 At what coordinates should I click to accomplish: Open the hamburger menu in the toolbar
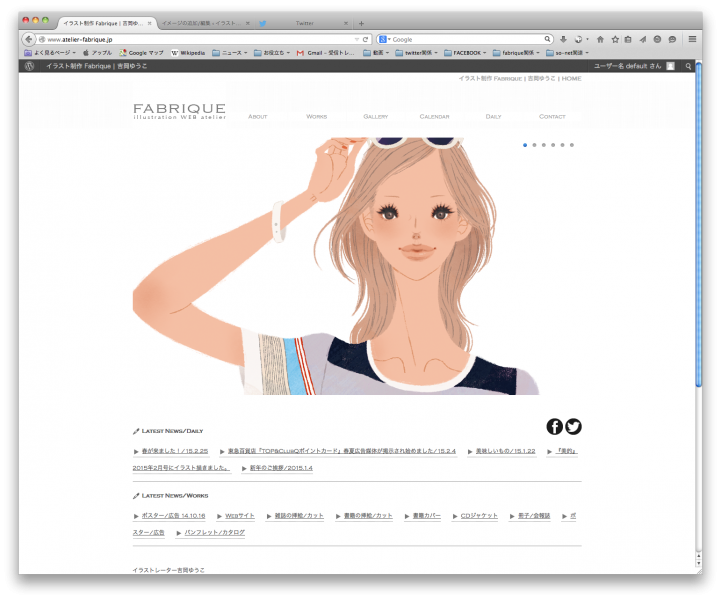692,39
